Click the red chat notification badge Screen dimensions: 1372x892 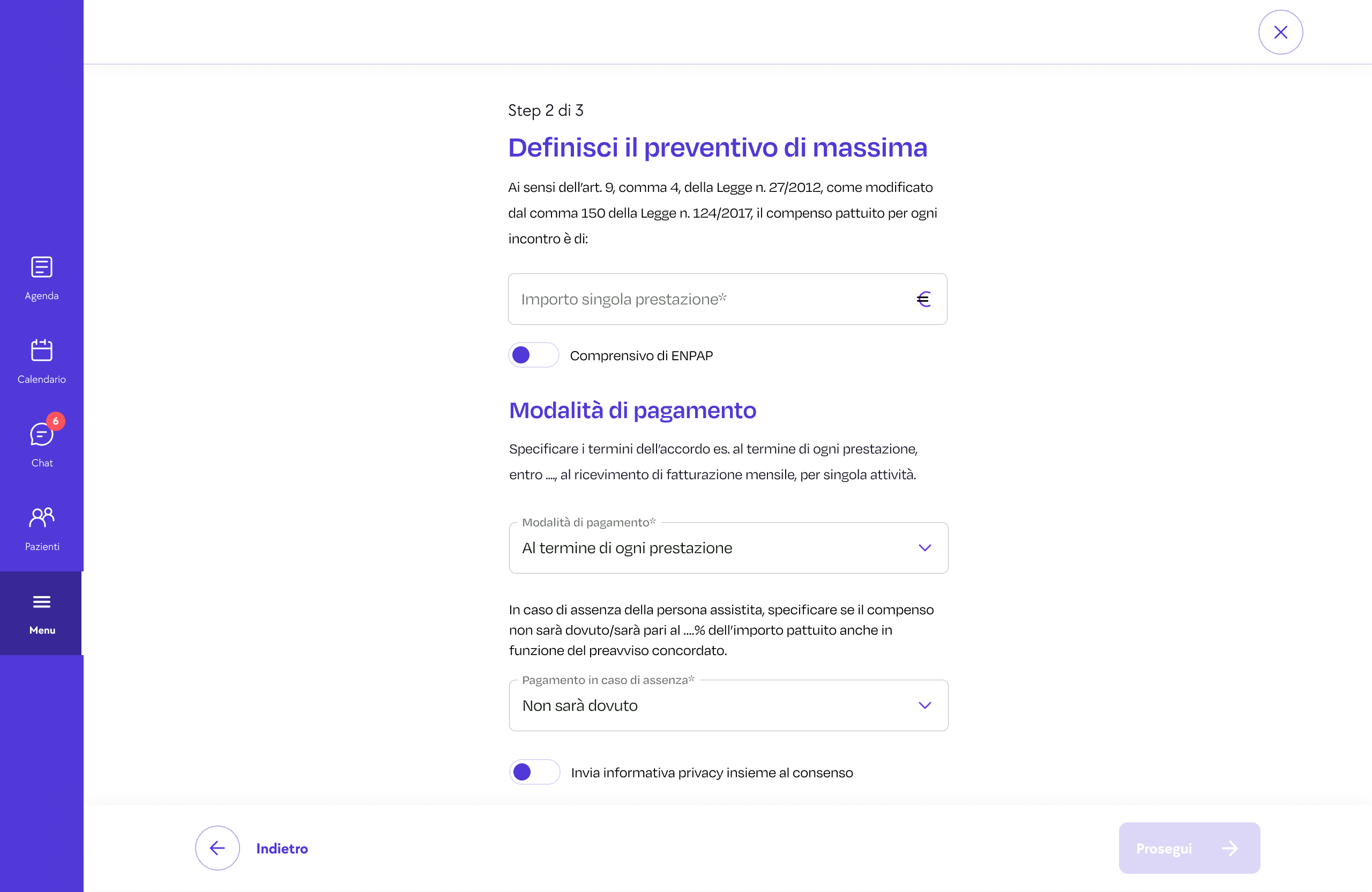tap(56, 421)
